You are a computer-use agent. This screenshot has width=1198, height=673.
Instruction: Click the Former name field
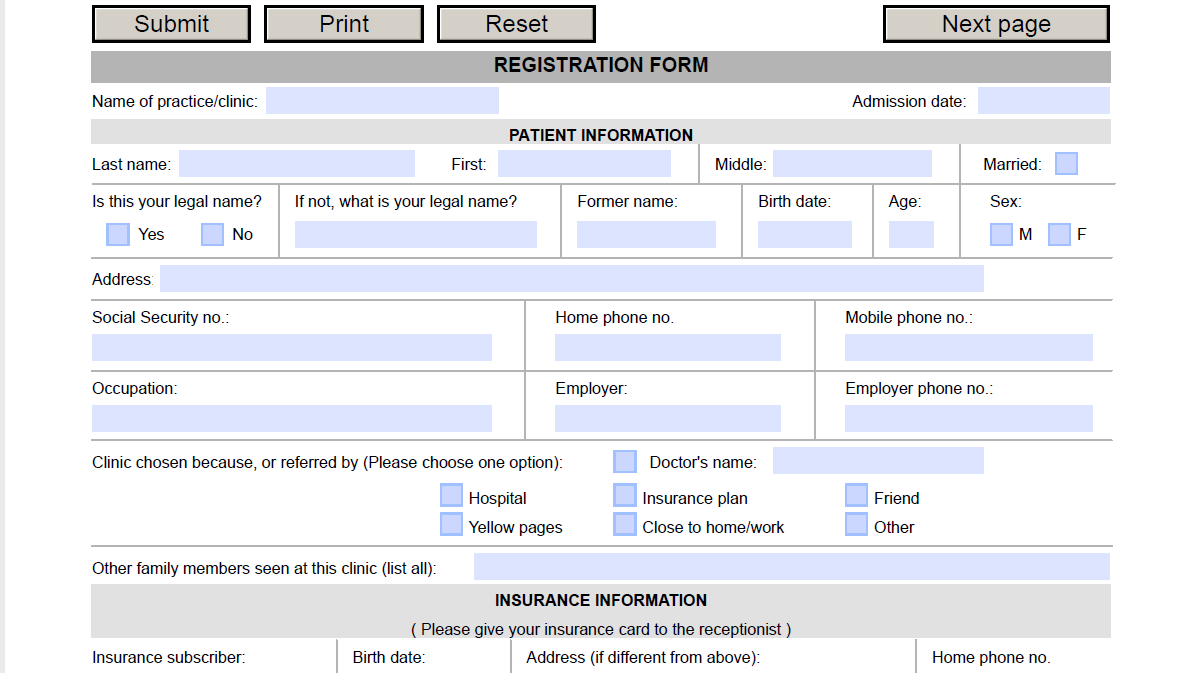click(x=646, y=235)
